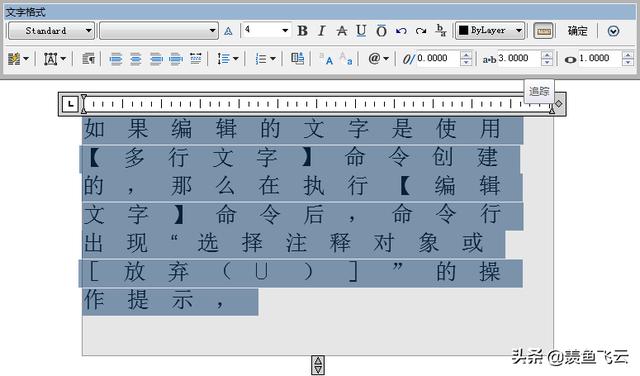Click the oblique angle slanted icon
This screenshot has width=640, height=376.
coord(409,59)
